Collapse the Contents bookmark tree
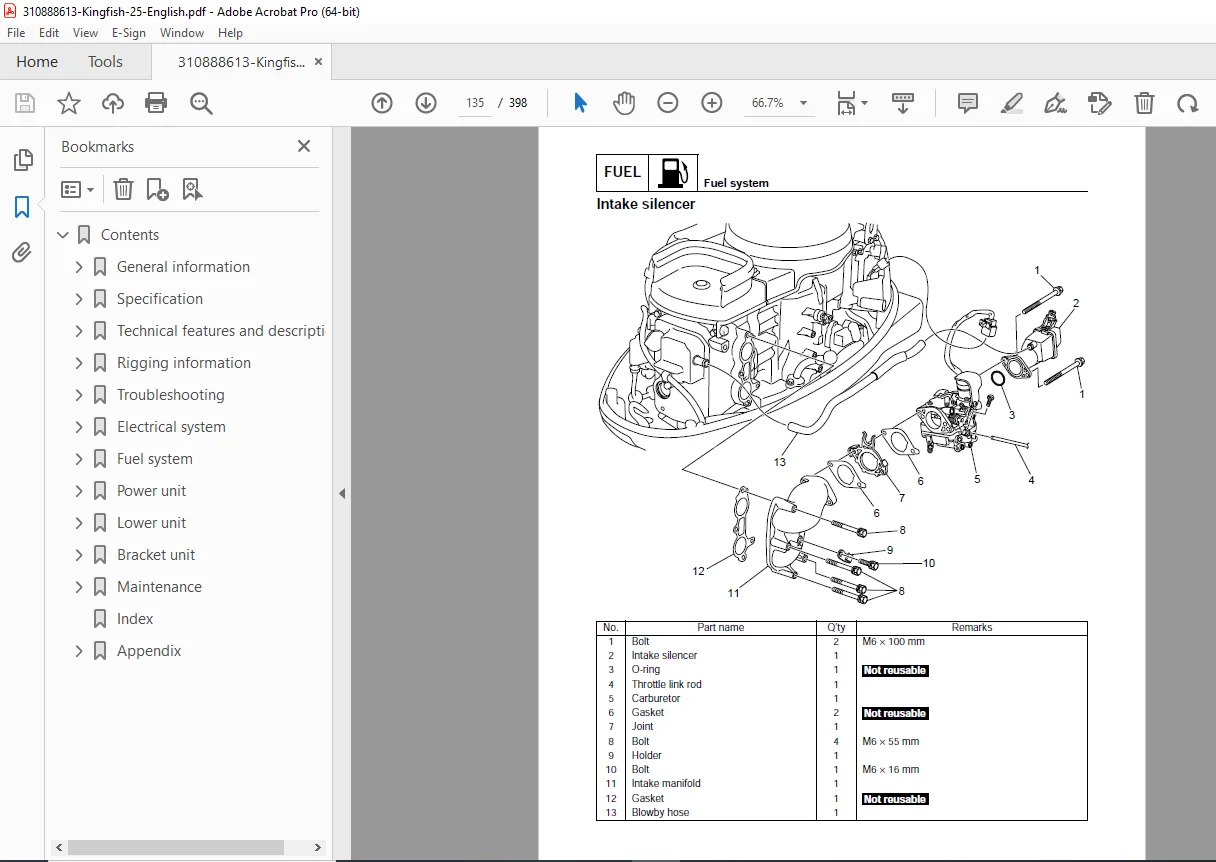Image resolution: width=1216 pixels, height=862 pixels. [63, 235]
